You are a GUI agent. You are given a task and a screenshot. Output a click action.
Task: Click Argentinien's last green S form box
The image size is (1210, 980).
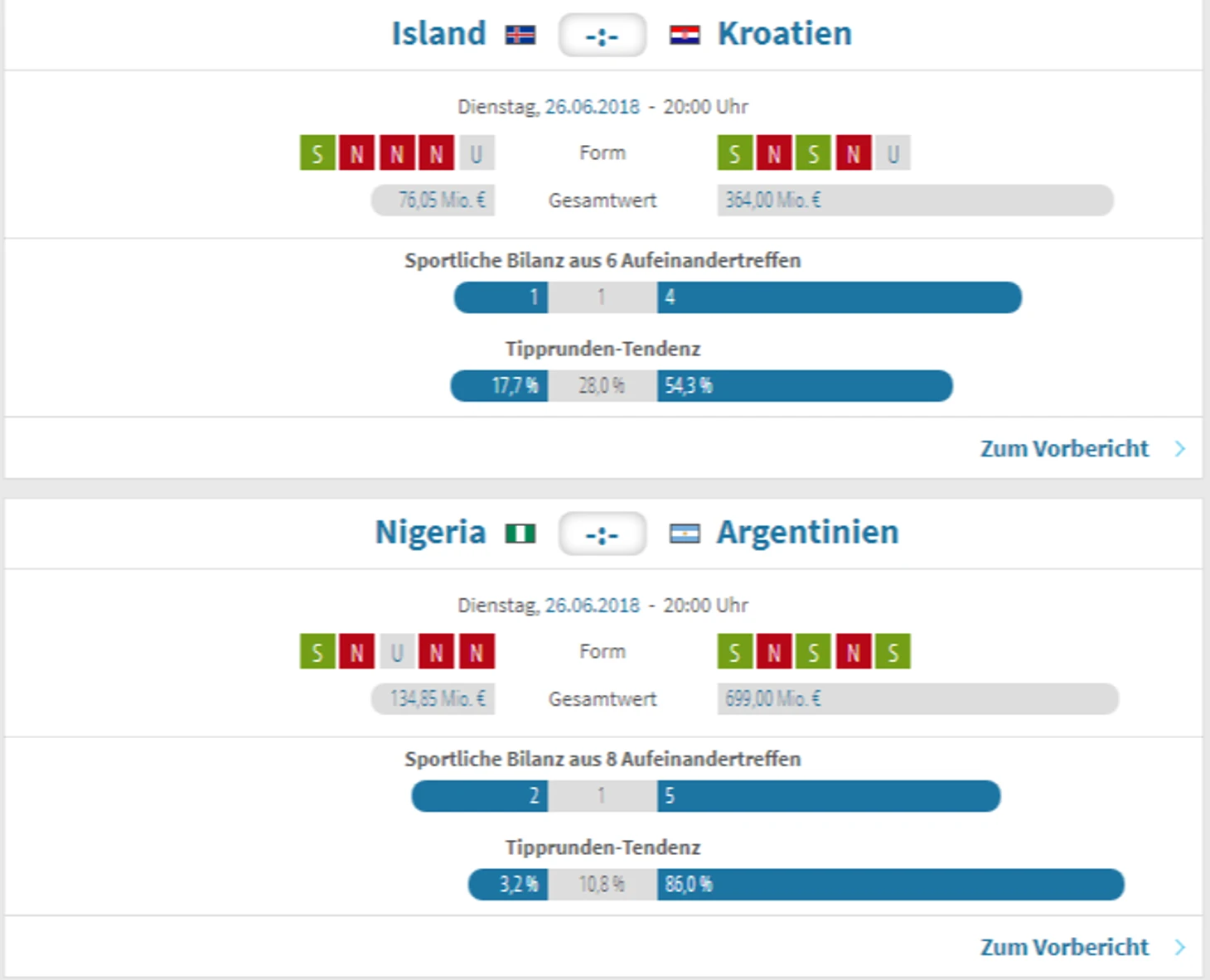click(x=893, y=652)
